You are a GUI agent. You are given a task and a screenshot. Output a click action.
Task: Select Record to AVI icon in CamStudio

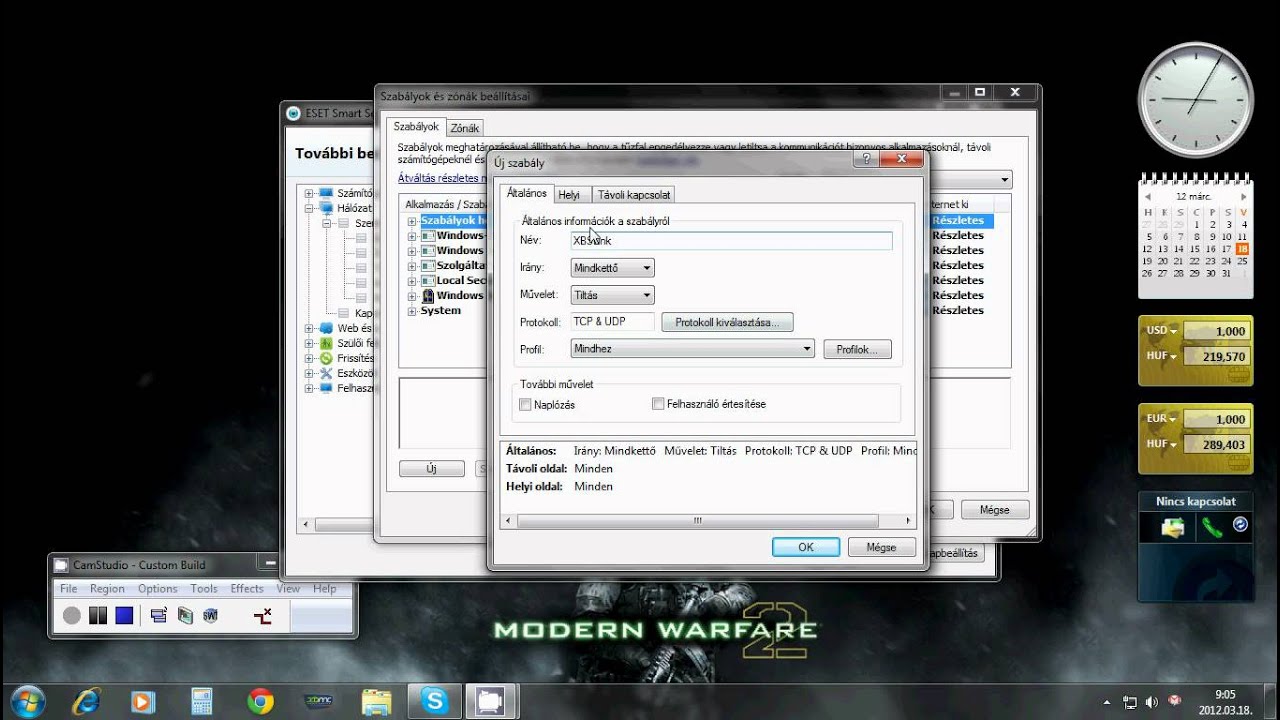(x=185, y=616)
